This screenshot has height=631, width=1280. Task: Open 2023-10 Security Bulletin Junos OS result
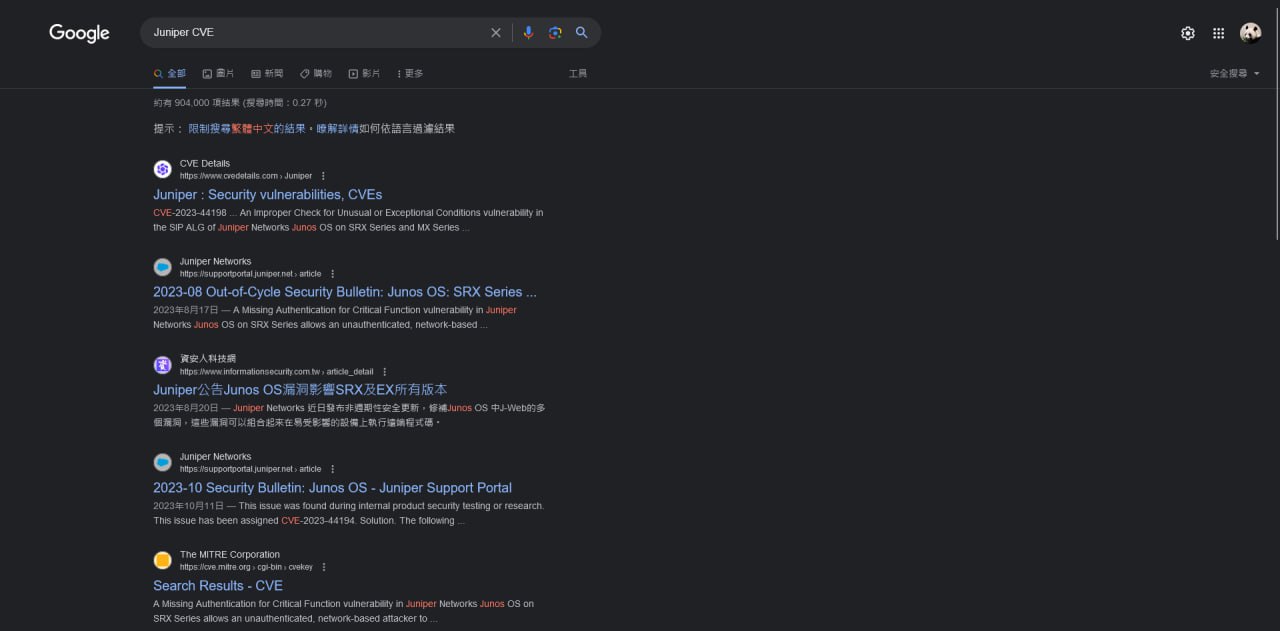(x=332, y=488)
